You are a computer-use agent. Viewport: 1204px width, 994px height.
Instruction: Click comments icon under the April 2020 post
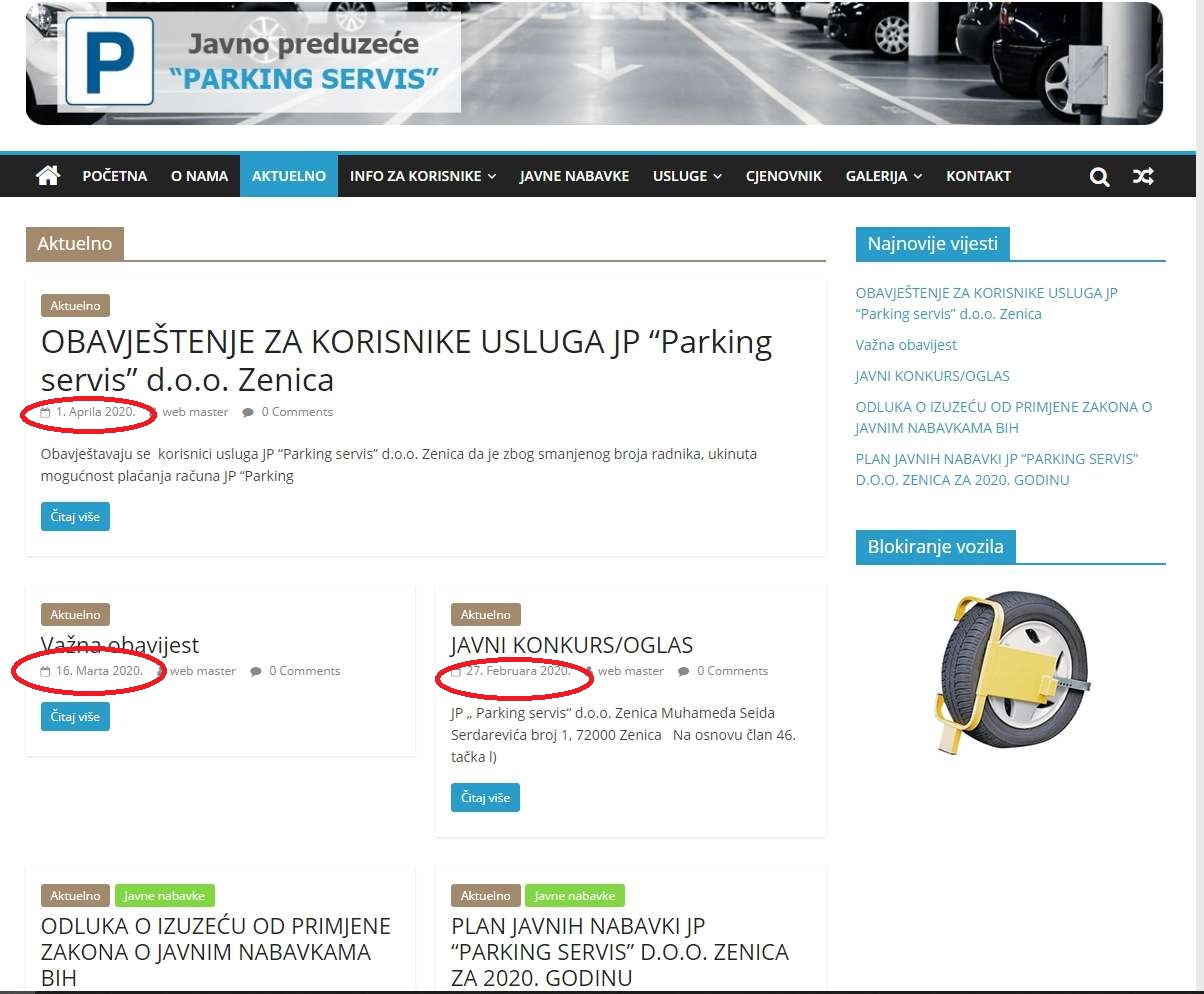[x=249, y=412]
